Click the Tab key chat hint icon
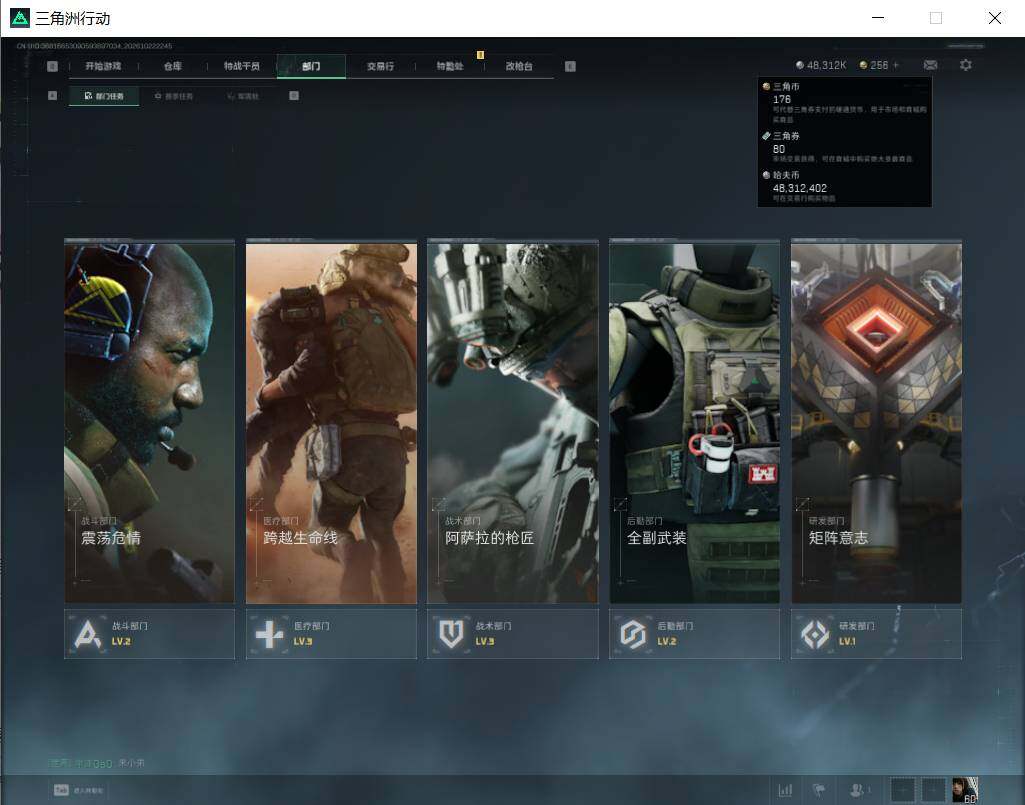This screenshot has height=805, width=1025. point(61,790)
